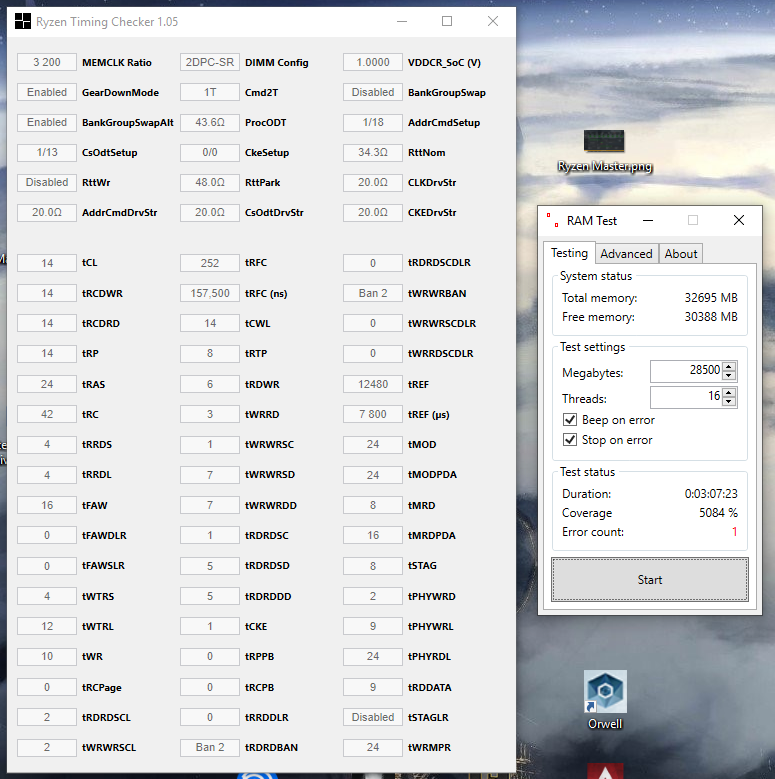Select the Cmd2T 1T value field
This screenshot has width=775, height=779.
[210, 92]
